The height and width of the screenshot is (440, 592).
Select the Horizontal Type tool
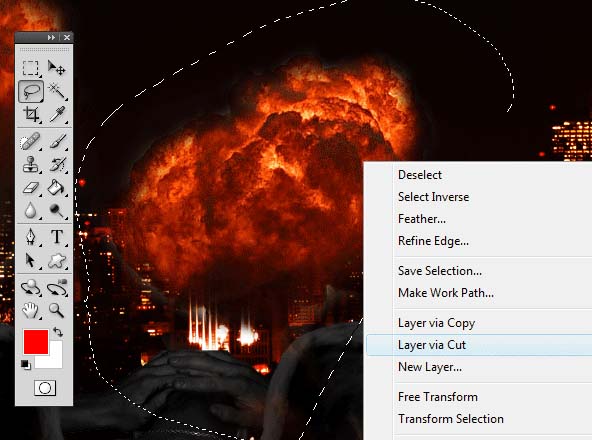[57, 237]
